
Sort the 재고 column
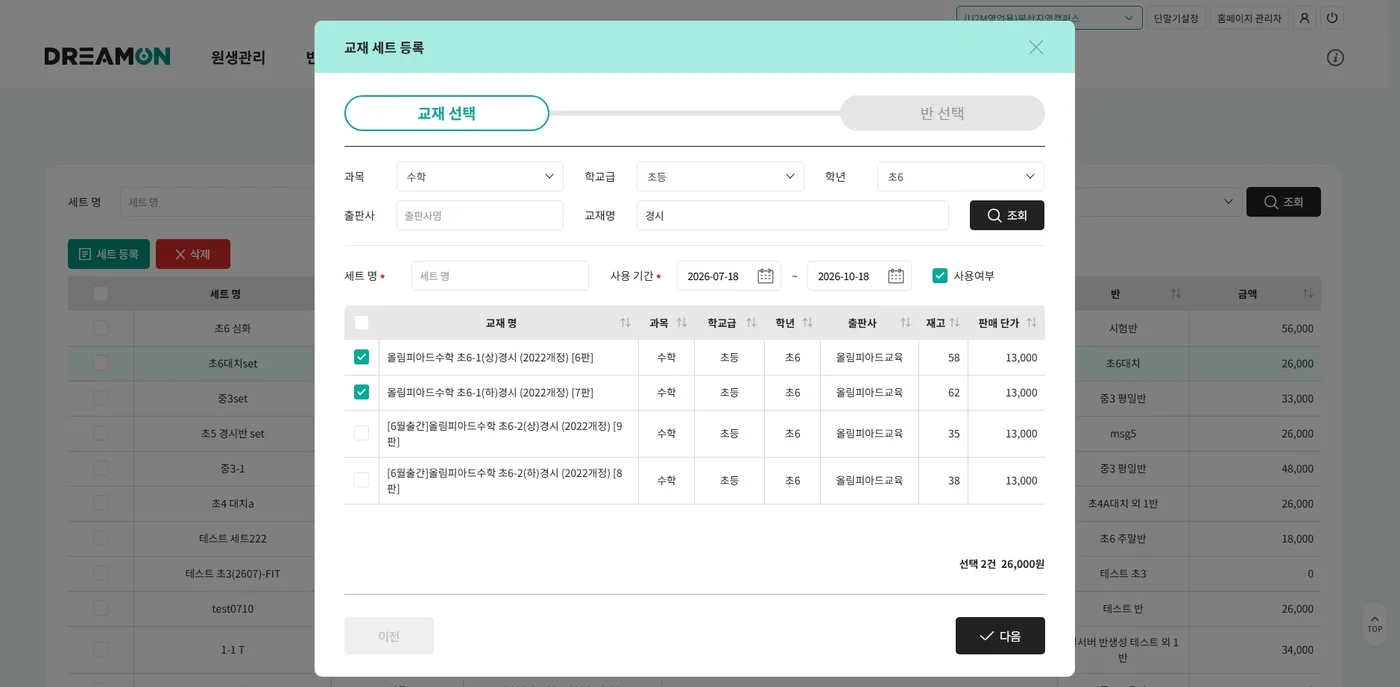(x=954, y=323)
